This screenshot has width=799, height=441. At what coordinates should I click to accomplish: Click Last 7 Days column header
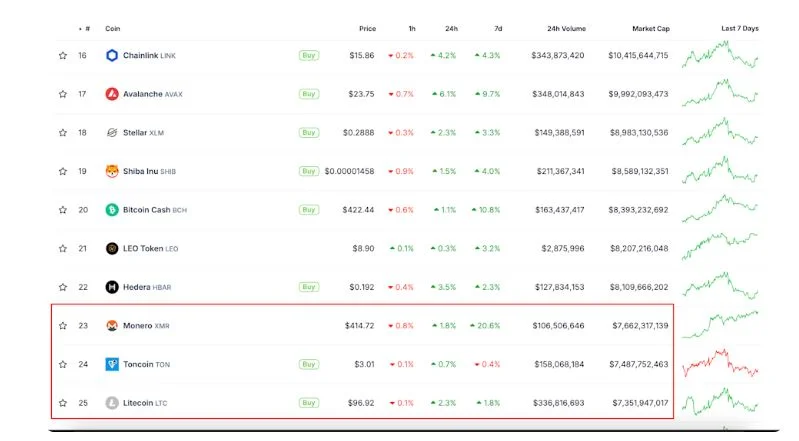(x=740, y=29)
